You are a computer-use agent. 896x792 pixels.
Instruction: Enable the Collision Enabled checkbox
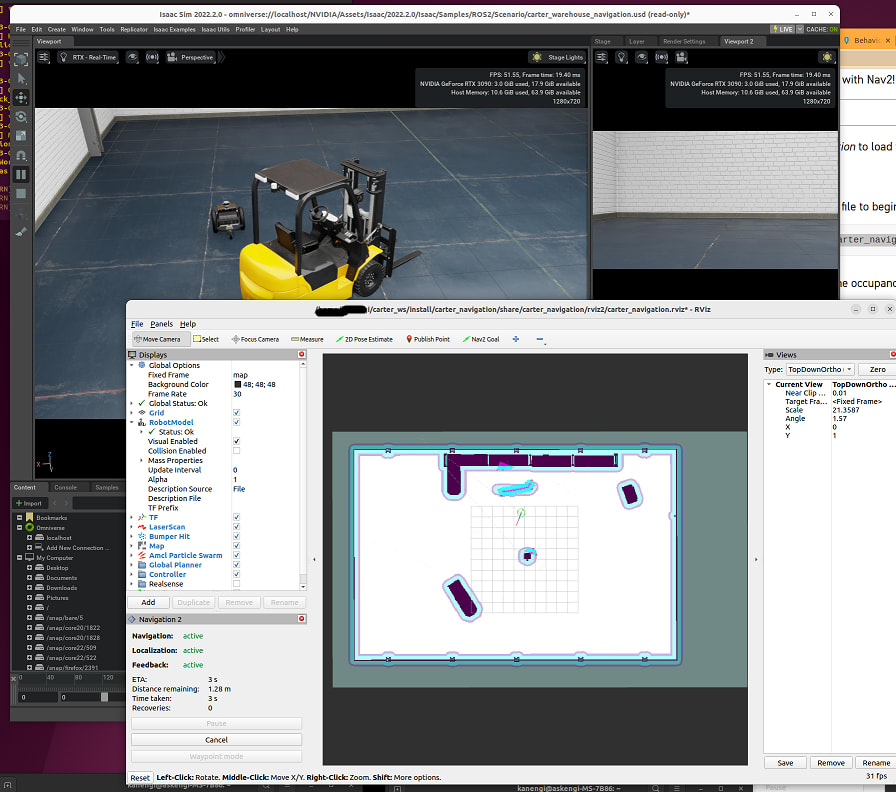tap(237, 451)
